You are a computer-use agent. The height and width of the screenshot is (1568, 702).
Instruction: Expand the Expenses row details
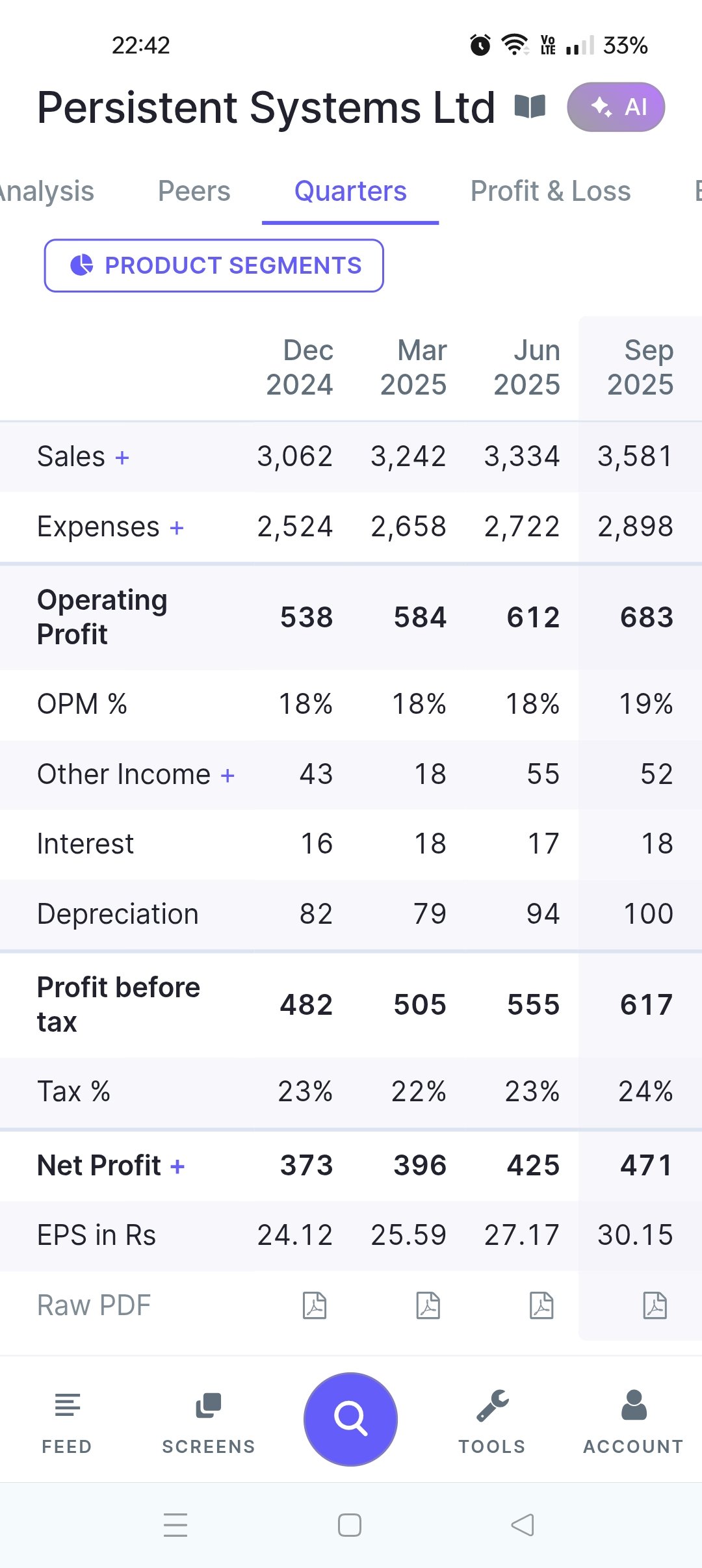tap(177, 528)
